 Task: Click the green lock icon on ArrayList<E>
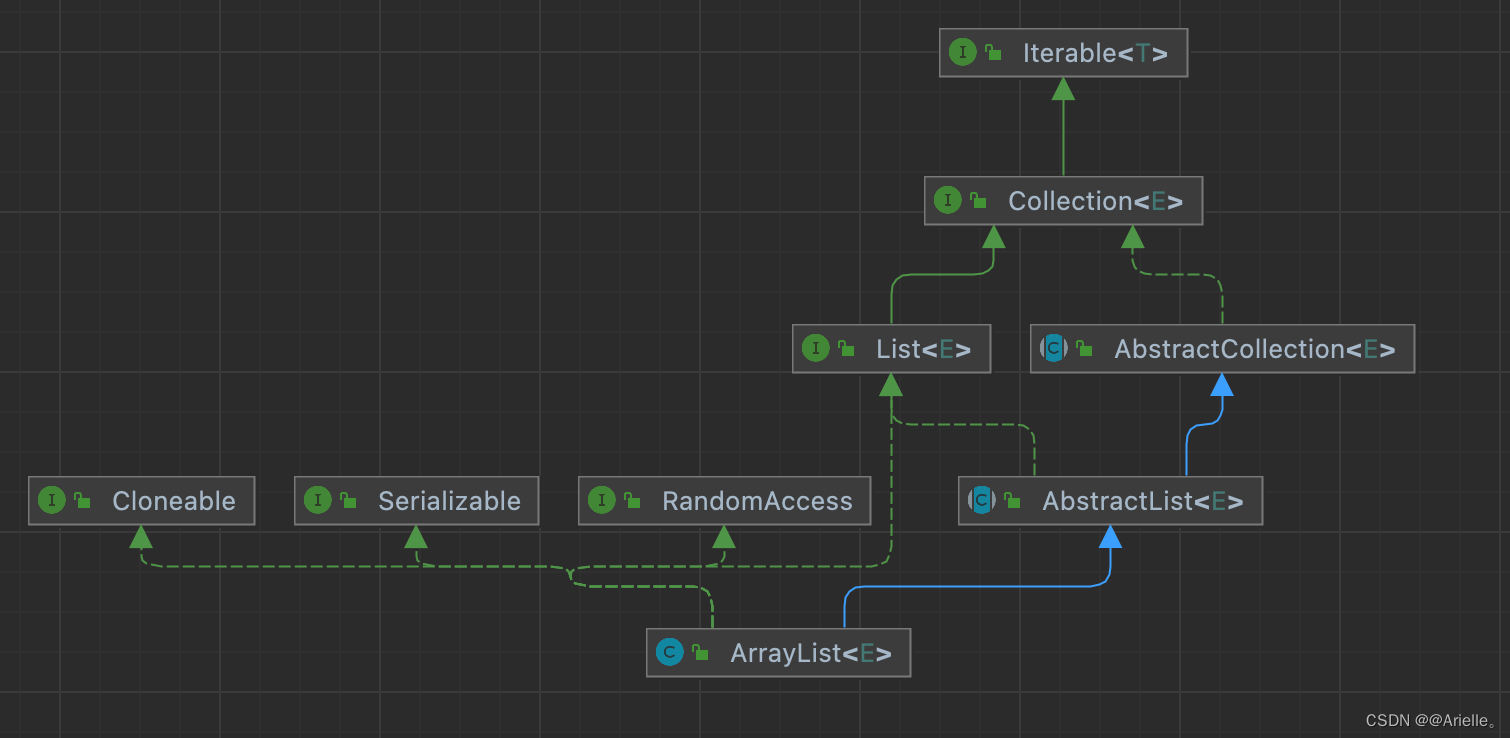701,653
